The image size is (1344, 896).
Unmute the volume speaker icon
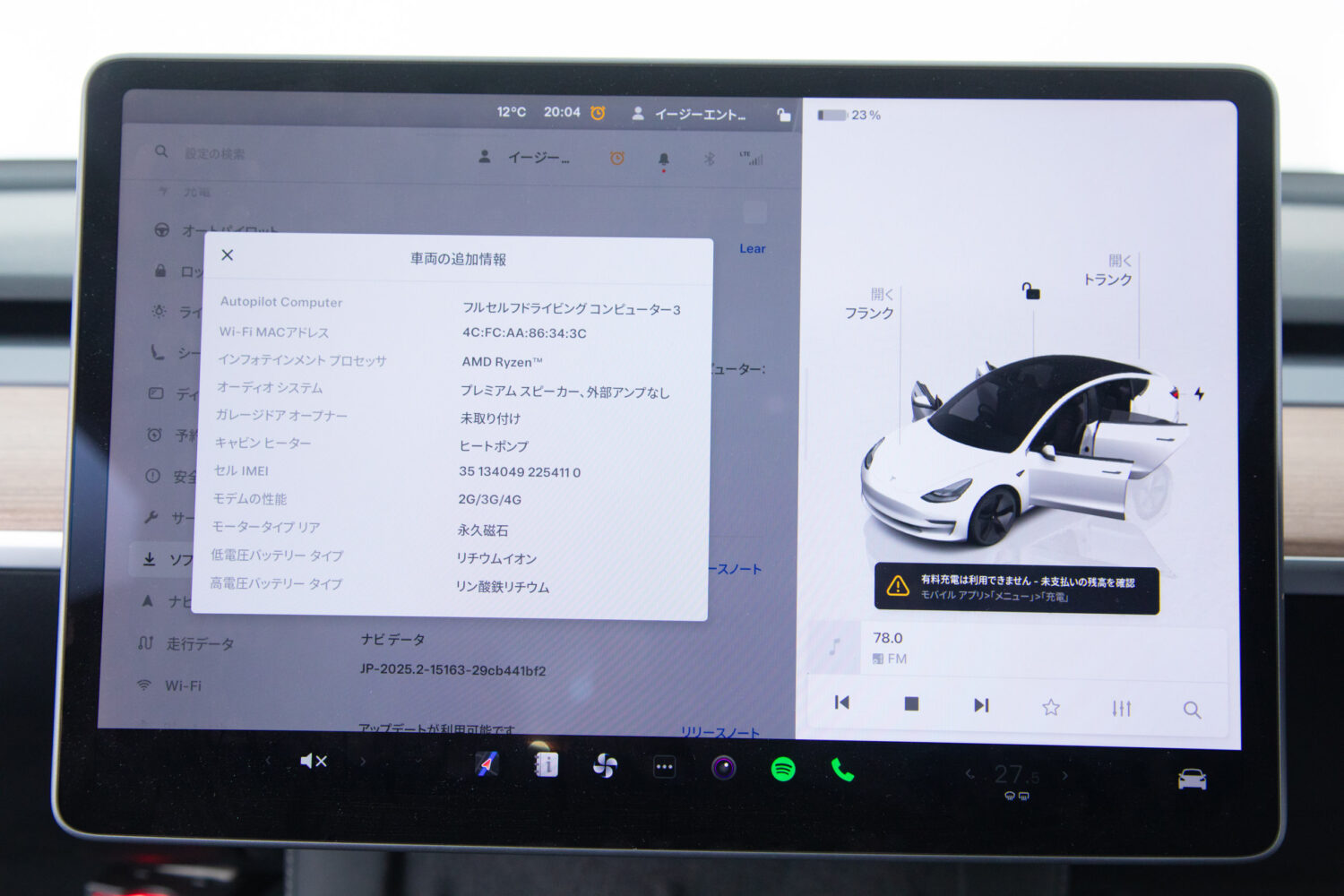[x=313, y=762]
